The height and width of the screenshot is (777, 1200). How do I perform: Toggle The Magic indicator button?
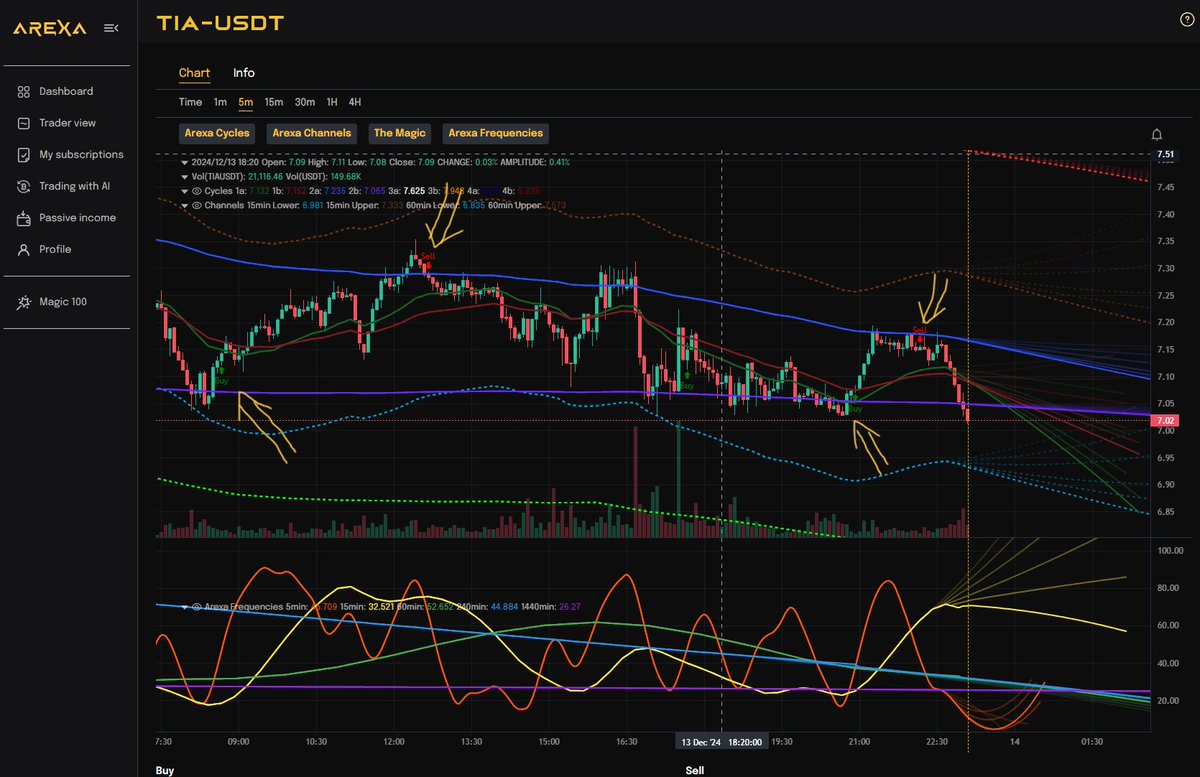tap(399, 133)
